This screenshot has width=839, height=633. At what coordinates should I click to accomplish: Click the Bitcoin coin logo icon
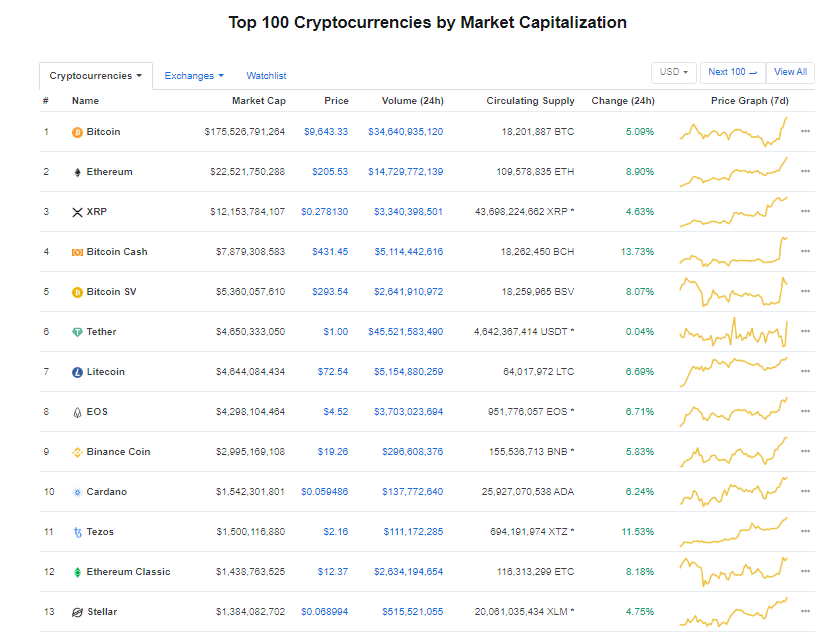tap(77, 132)
